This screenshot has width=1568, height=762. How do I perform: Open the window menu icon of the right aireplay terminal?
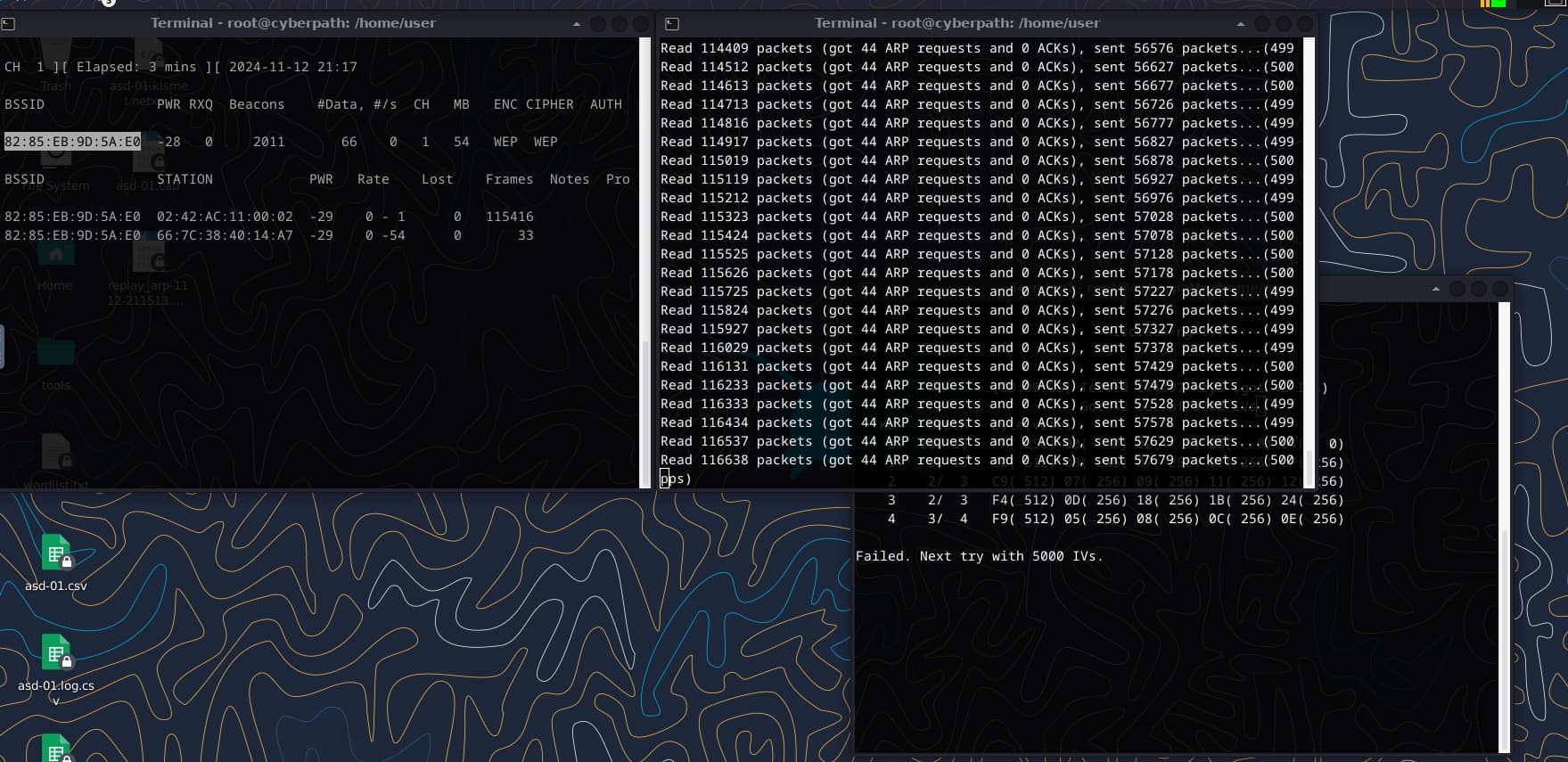click(672, 24)
